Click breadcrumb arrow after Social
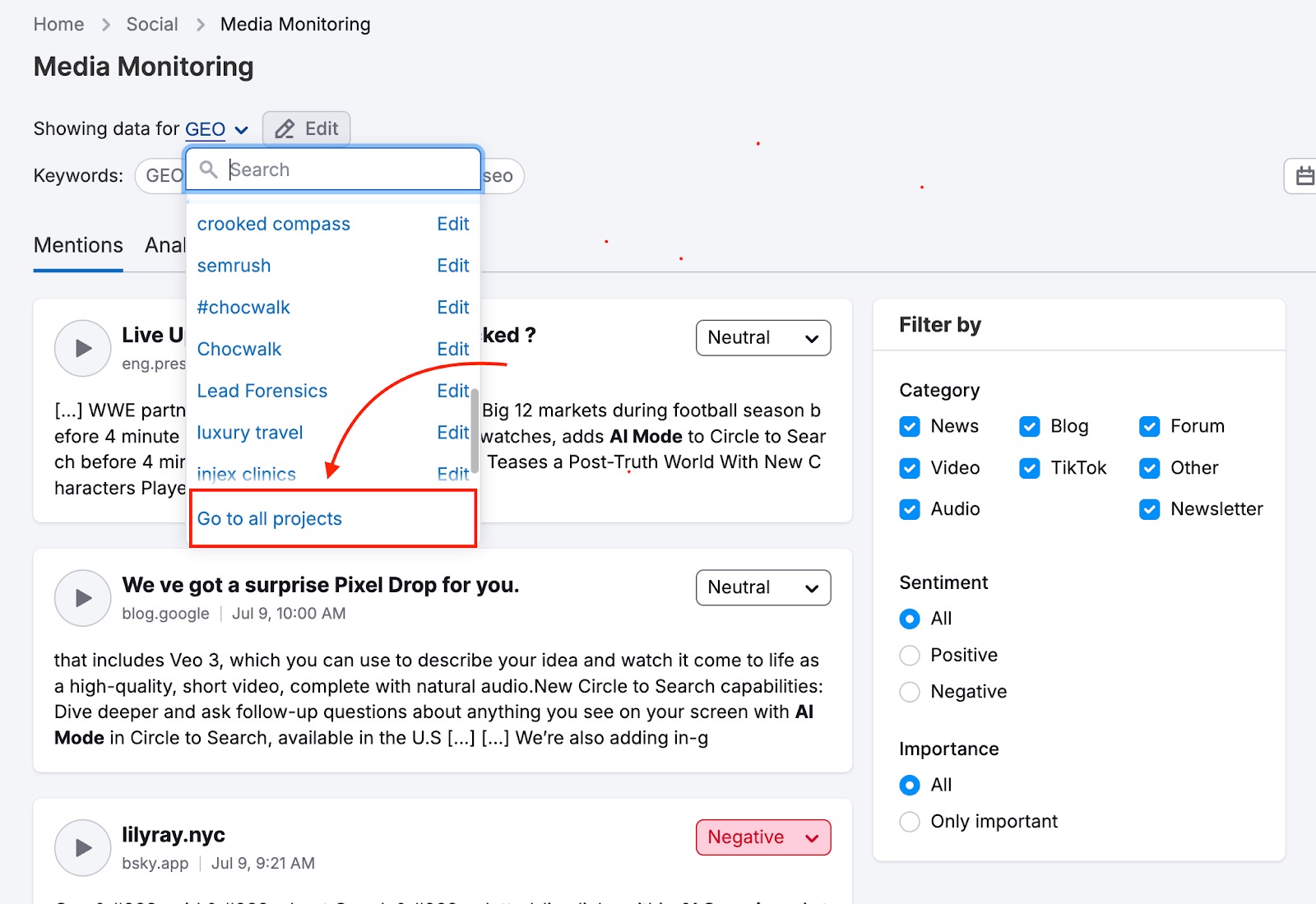This screenshot has width=1316, height=904. (x=200, y=25)
